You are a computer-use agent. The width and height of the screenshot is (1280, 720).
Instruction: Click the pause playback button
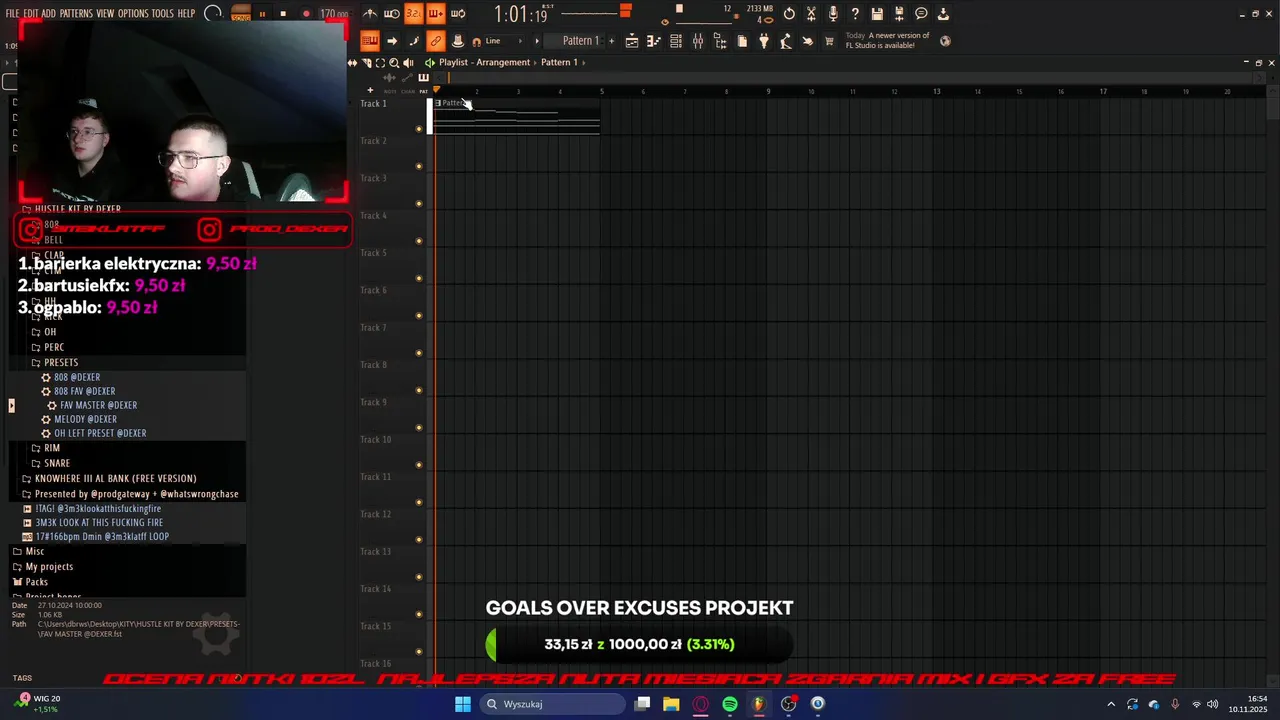(262, 14)
